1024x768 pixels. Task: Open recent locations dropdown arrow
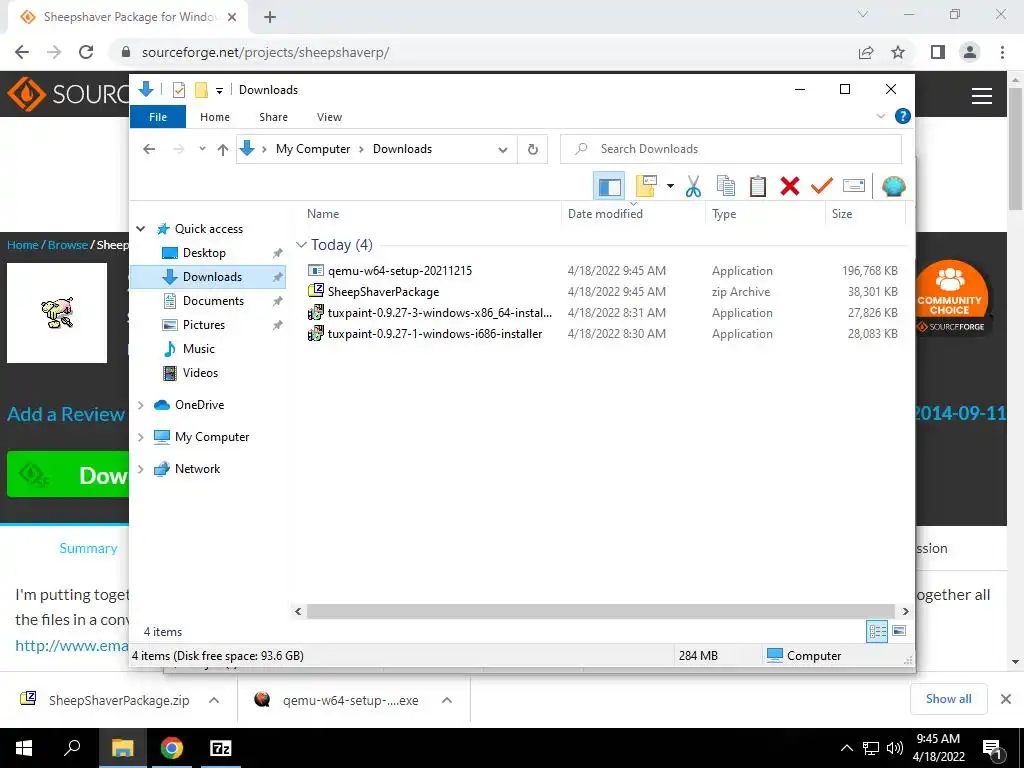[202, 150]
